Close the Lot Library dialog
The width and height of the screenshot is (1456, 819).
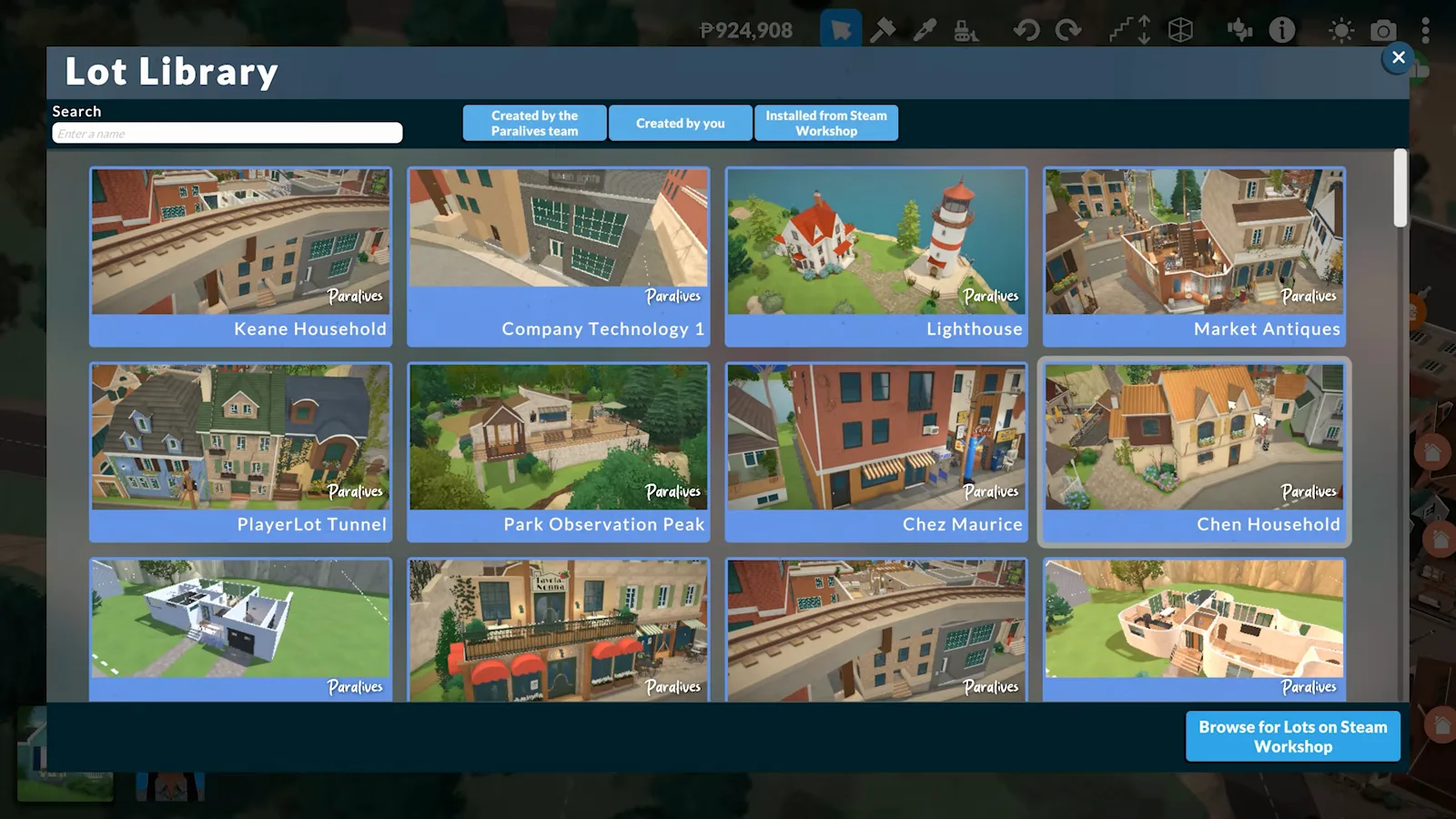1399,57
